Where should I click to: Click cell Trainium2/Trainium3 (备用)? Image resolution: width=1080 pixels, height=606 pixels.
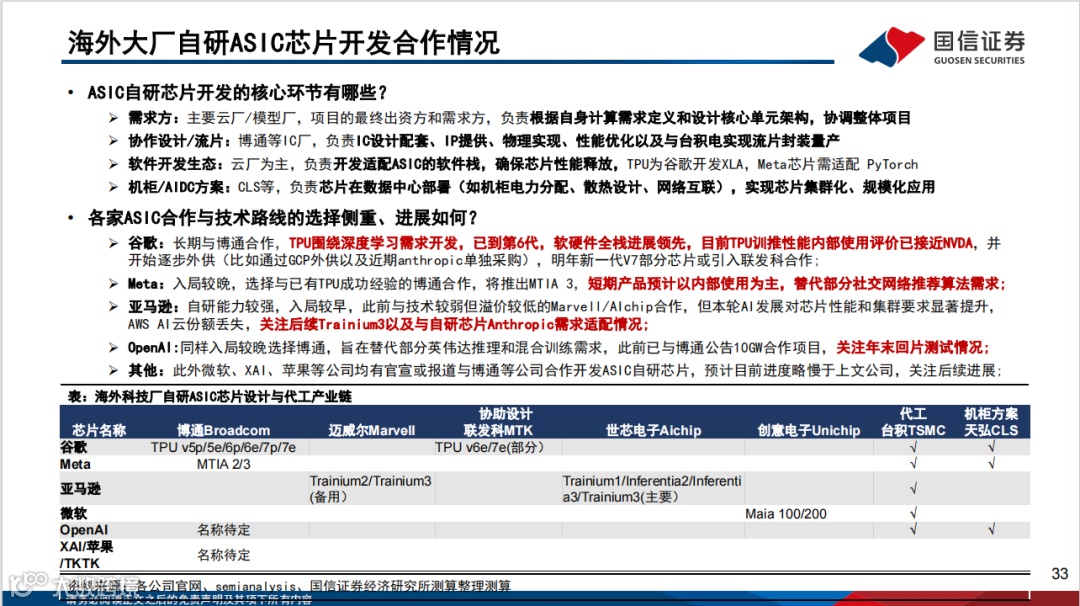371,489
